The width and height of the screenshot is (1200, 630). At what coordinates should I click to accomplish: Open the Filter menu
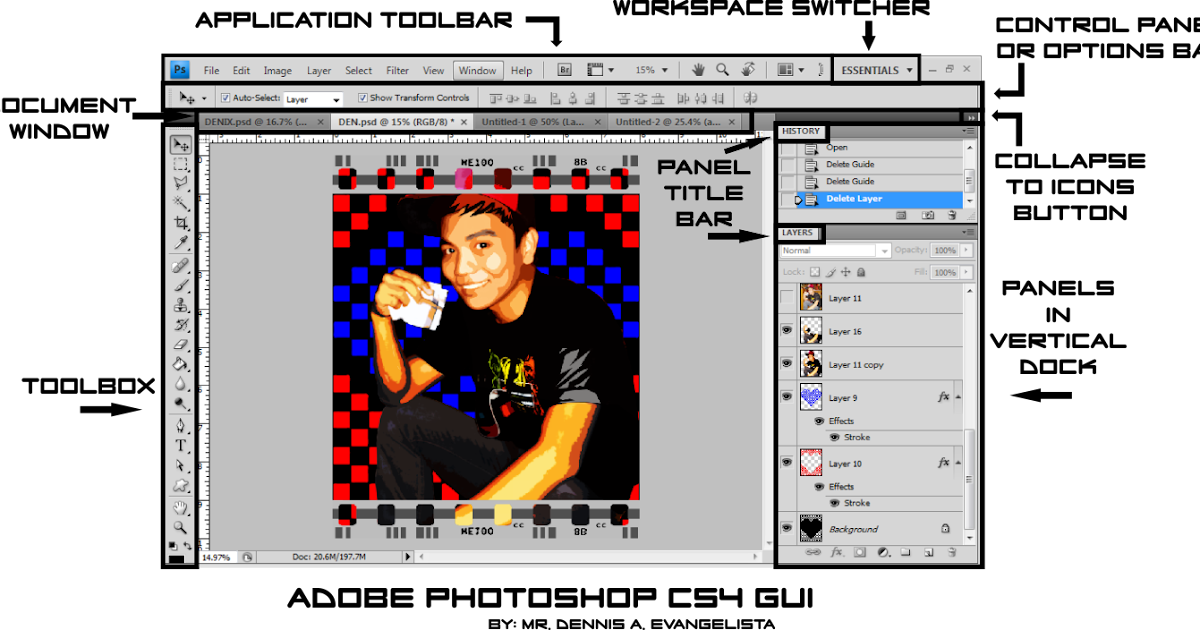pos(397,71)
